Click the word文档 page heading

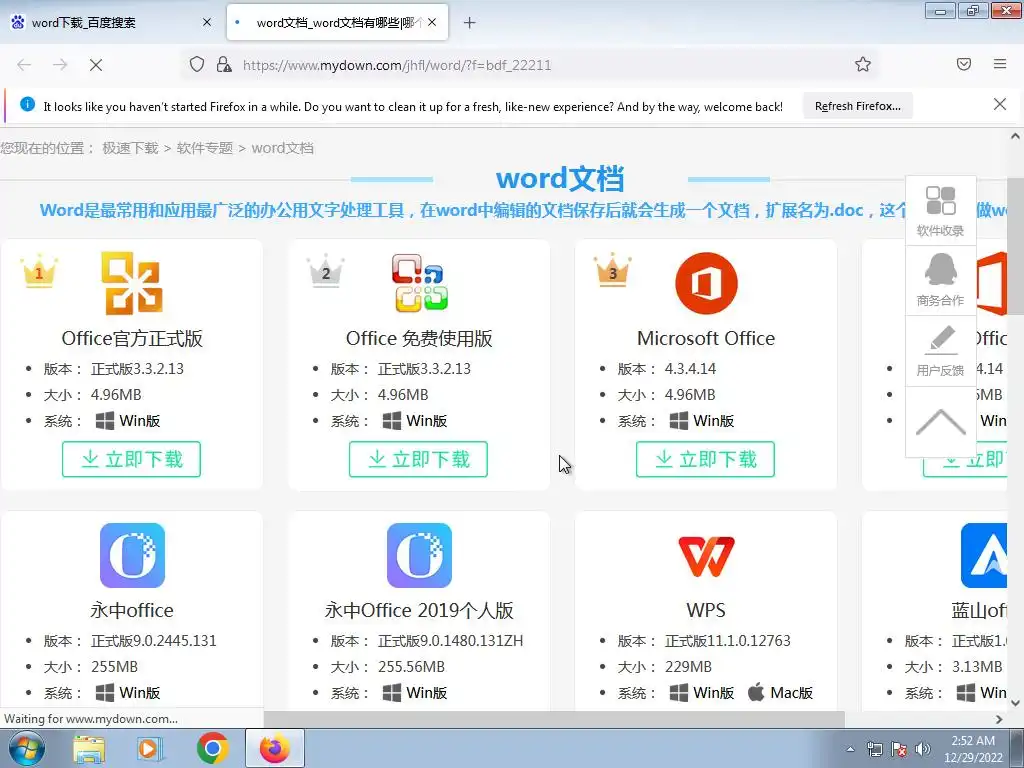(560, 178)
